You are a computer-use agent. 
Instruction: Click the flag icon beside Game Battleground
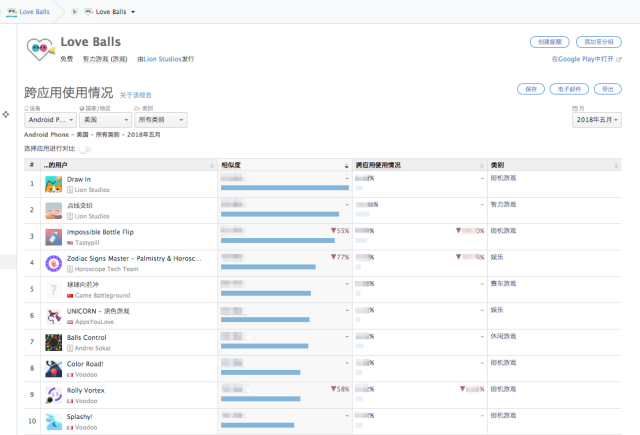coord(70,296)
